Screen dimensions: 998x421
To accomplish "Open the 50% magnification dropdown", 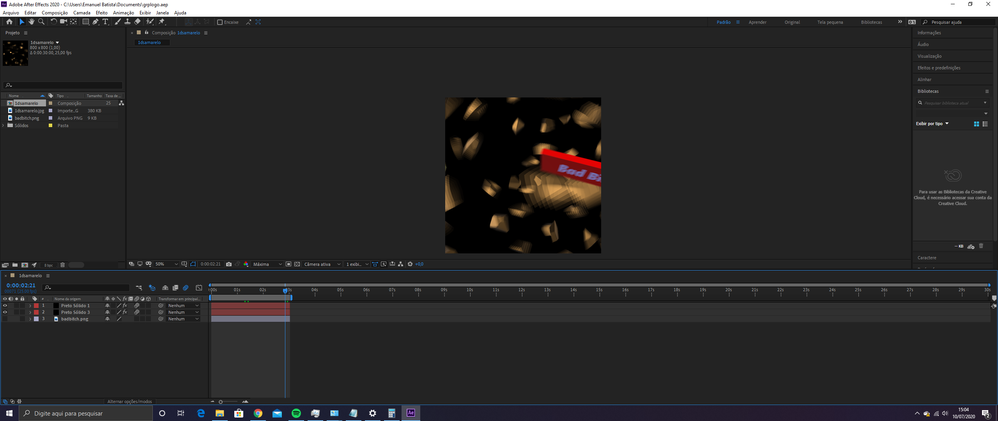I will [167, 264].
